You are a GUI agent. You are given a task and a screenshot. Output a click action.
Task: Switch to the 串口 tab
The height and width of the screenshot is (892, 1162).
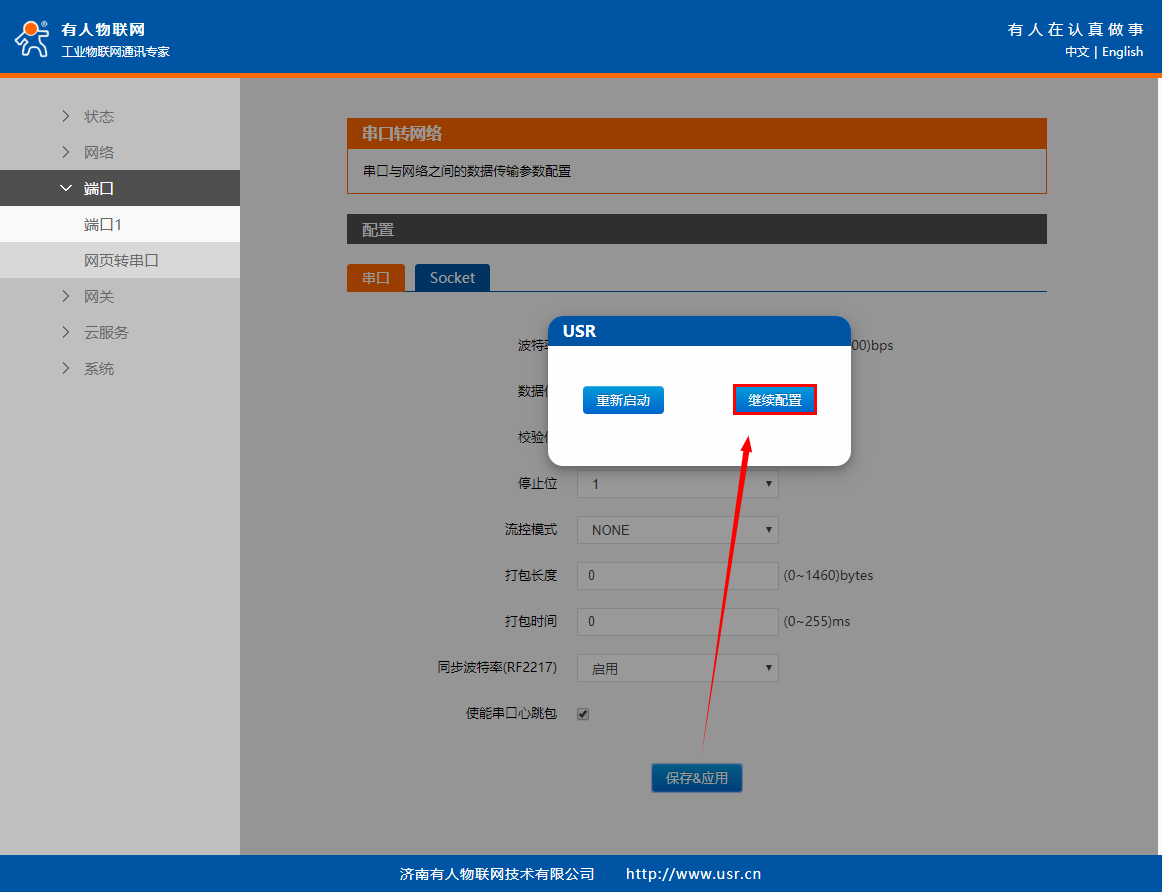(x=376, y=278)
